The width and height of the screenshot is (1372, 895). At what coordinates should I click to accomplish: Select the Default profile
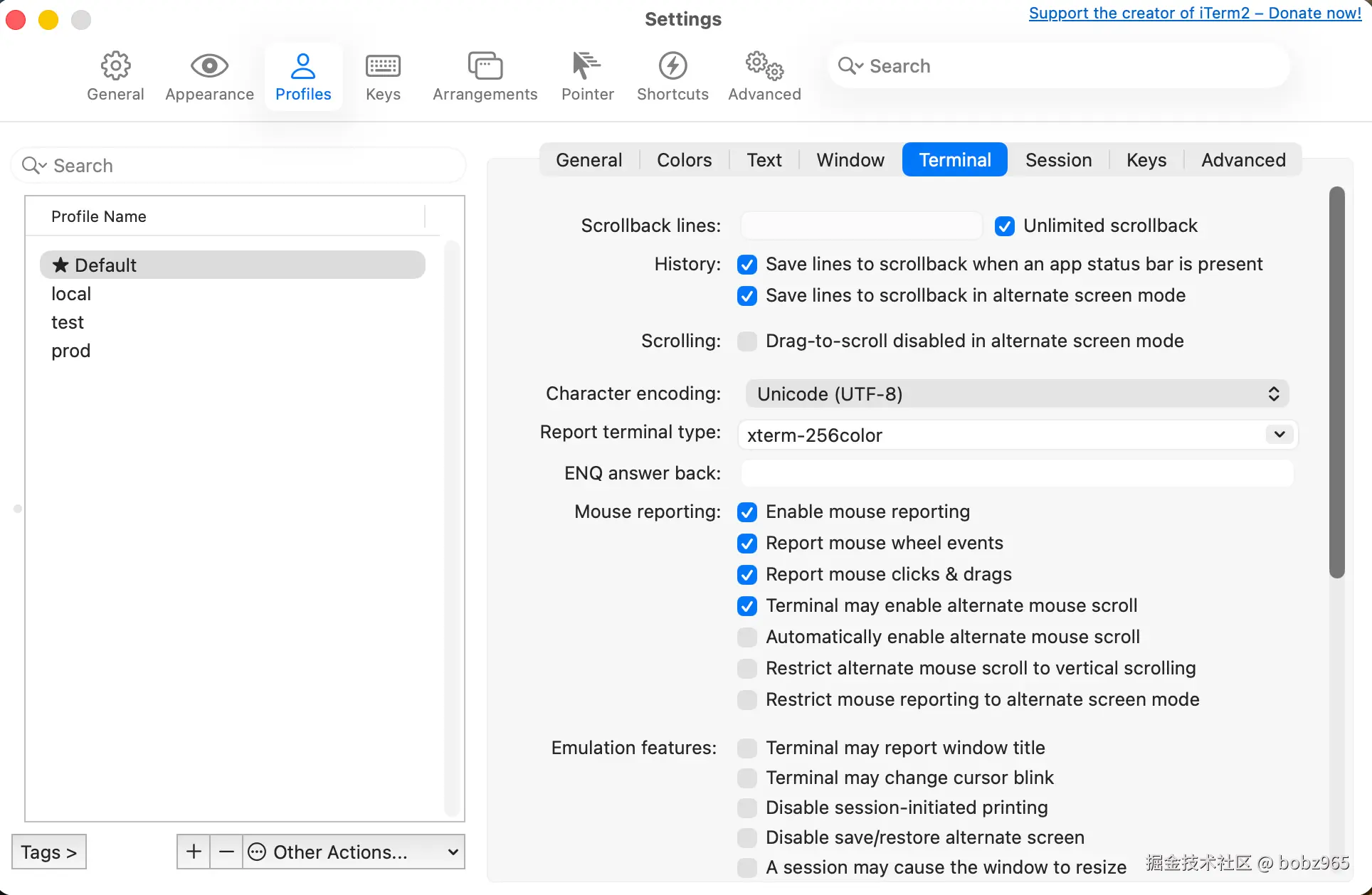pyautogui.click(x=233, y=265)
